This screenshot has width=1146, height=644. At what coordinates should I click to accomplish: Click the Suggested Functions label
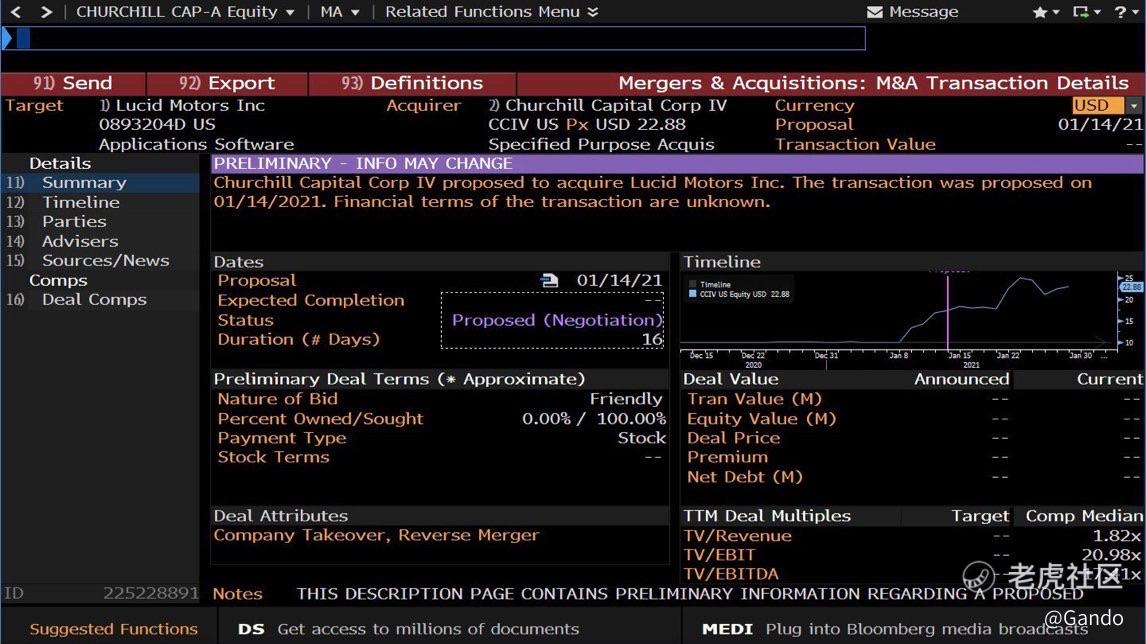click(113, 629)
